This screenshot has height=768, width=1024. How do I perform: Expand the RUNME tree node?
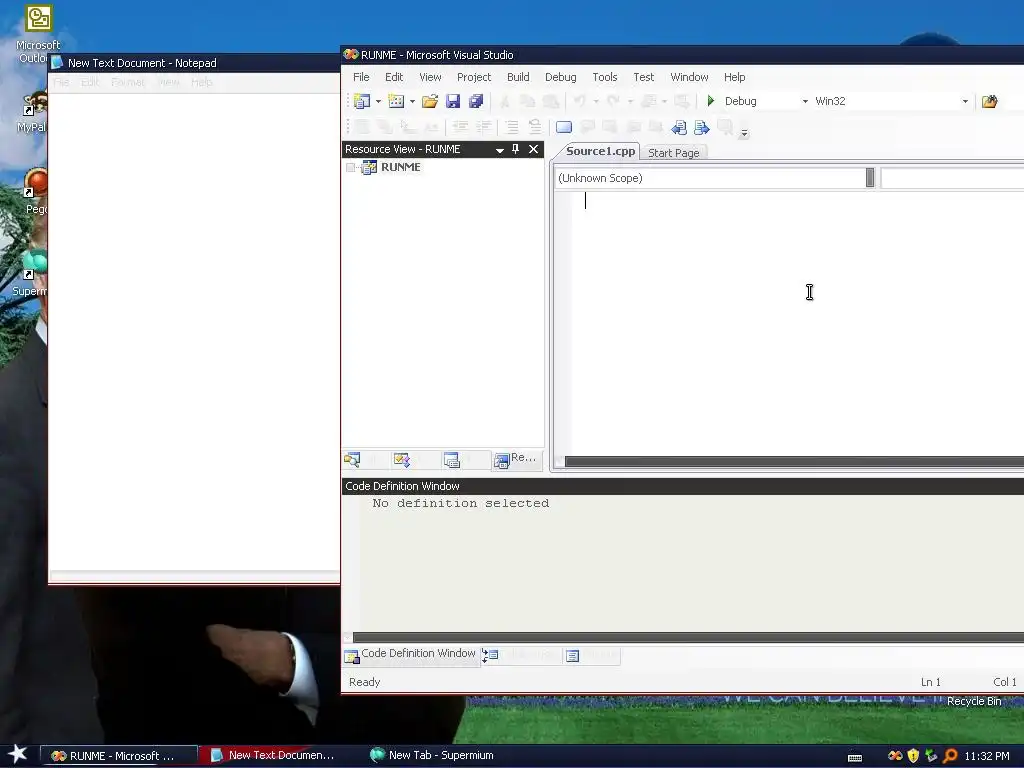point(351,168)
